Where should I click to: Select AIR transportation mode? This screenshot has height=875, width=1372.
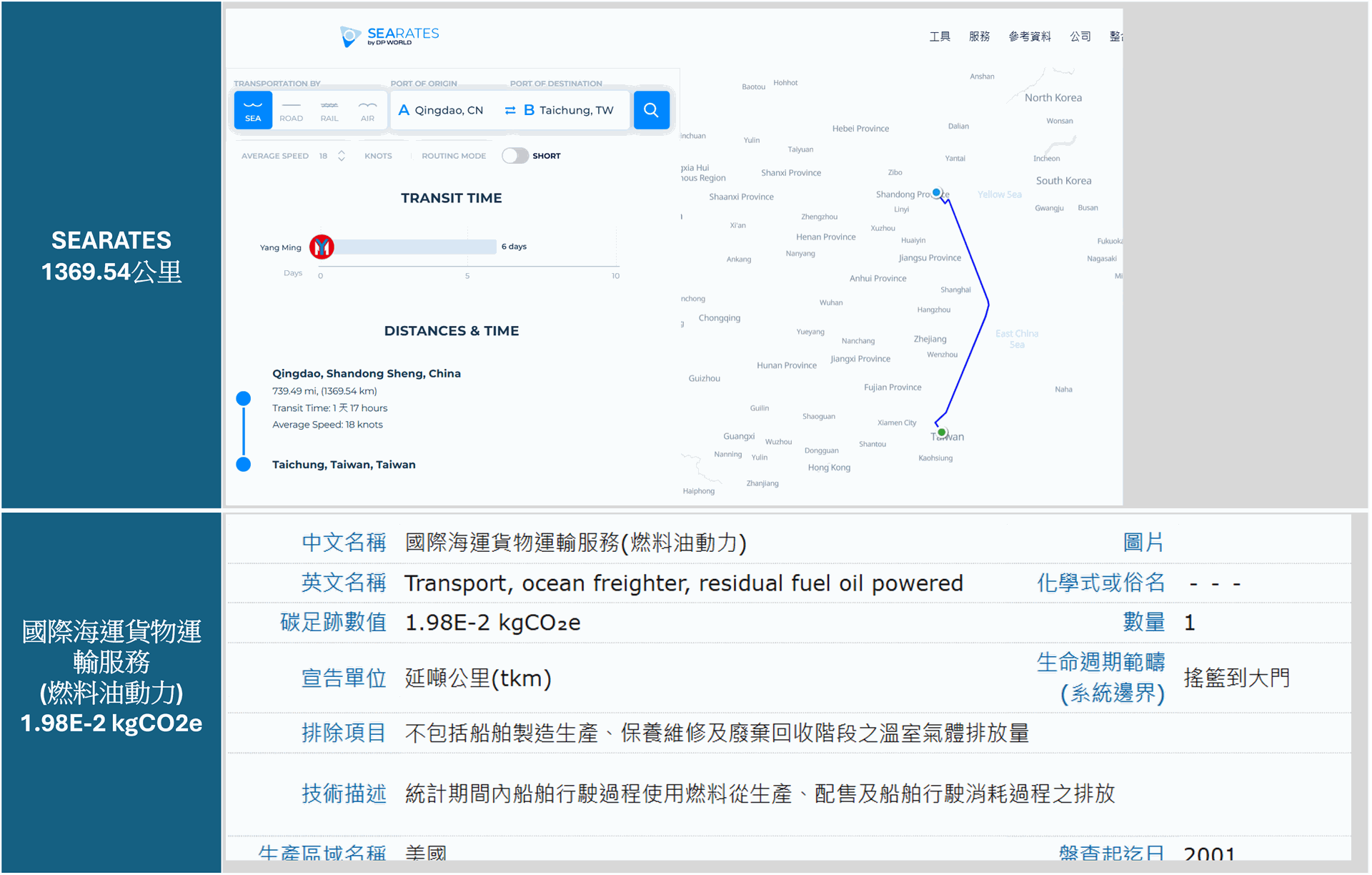click(367, 109)
